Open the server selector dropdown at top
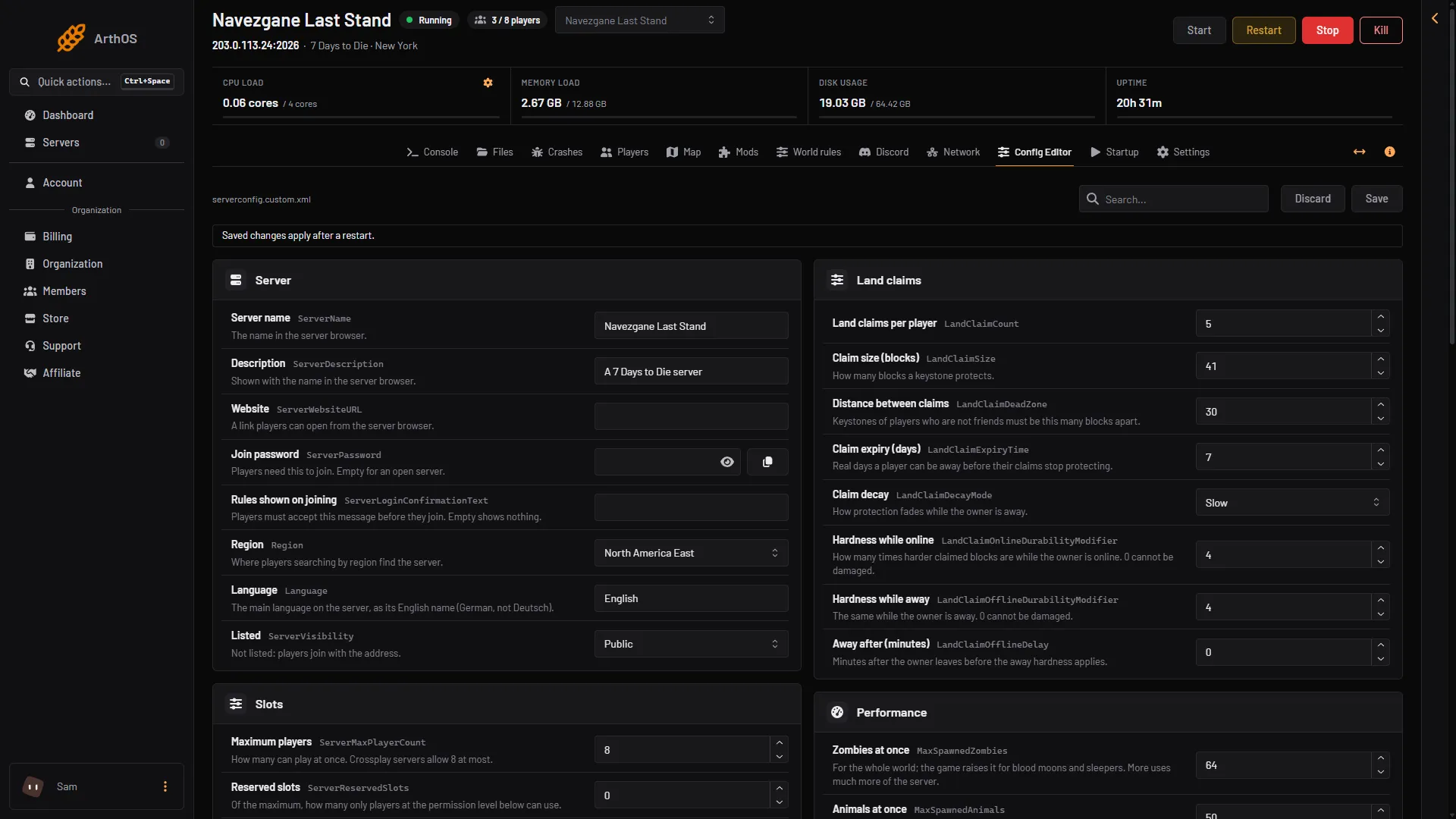The width and height of the screenshot is (1456, 819). (639, 20)
